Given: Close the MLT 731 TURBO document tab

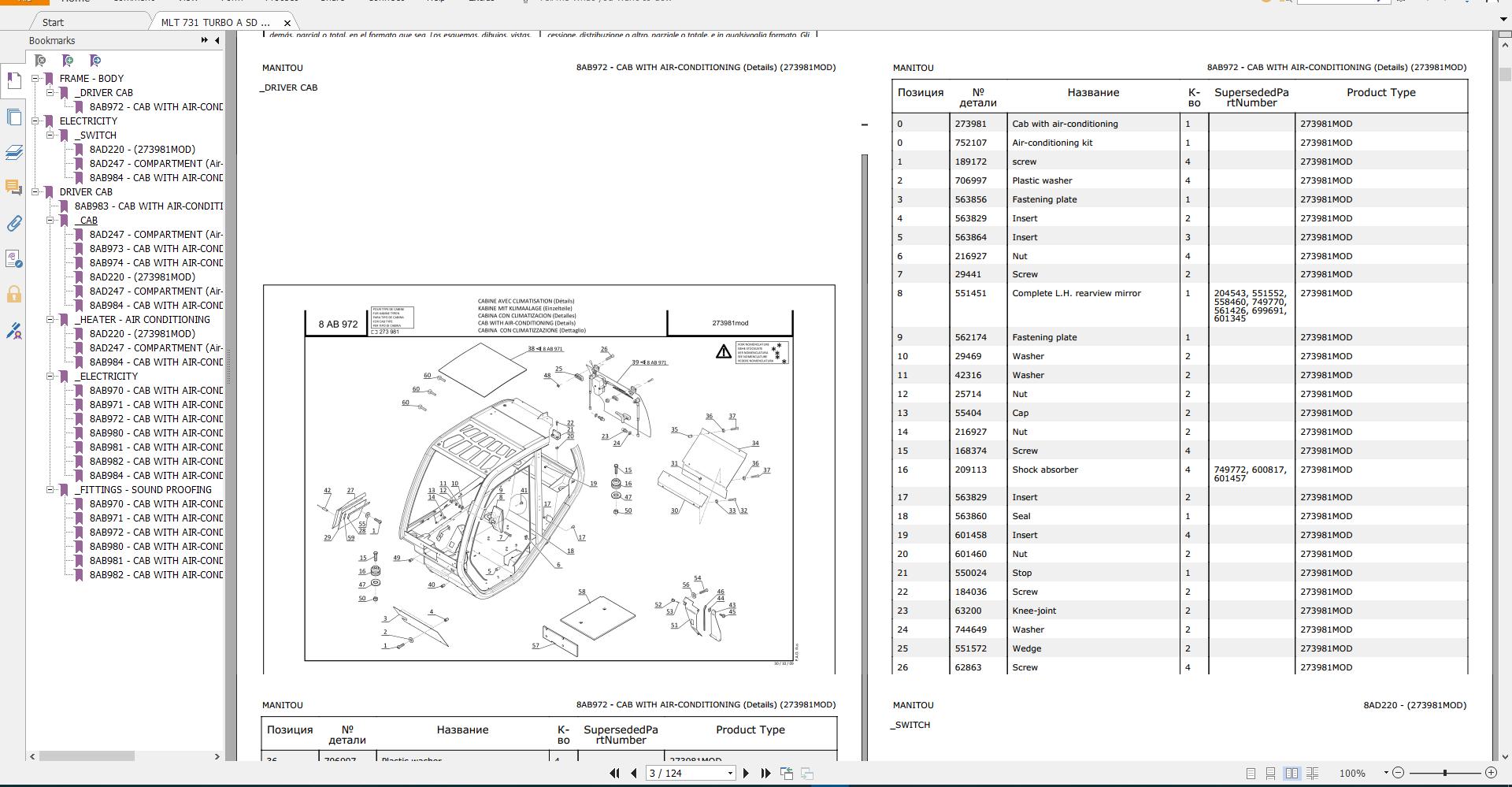Looking at the screenshot, I should 287,23.
